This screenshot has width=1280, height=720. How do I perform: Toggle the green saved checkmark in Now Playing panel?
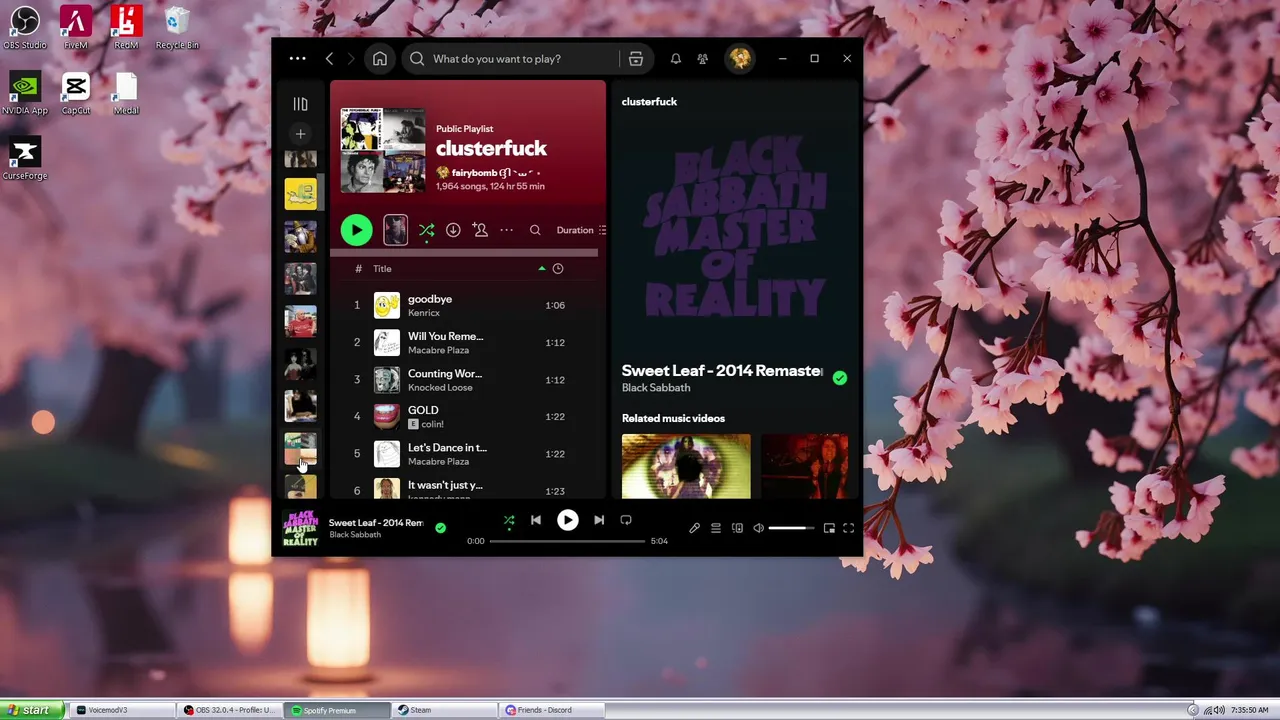840,378
